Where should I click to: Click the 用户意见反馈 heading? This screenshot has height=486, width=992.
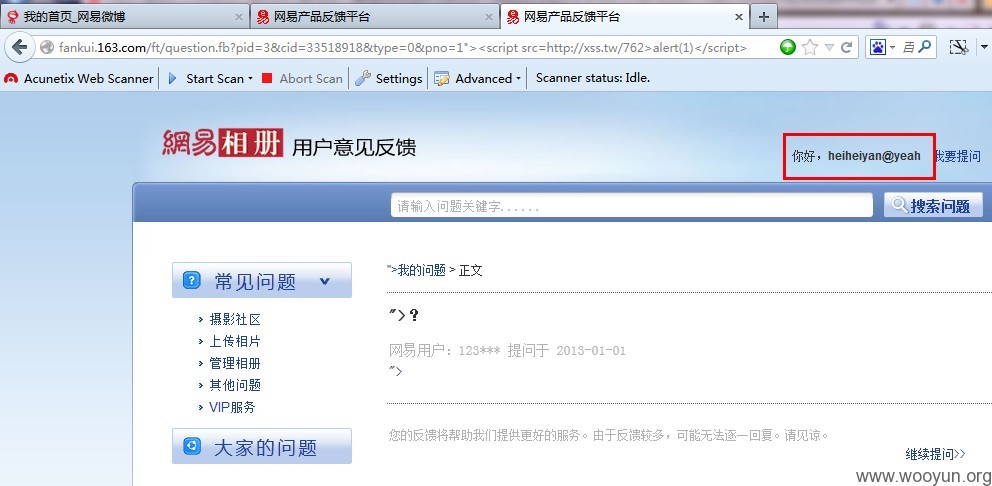(354, 147)
